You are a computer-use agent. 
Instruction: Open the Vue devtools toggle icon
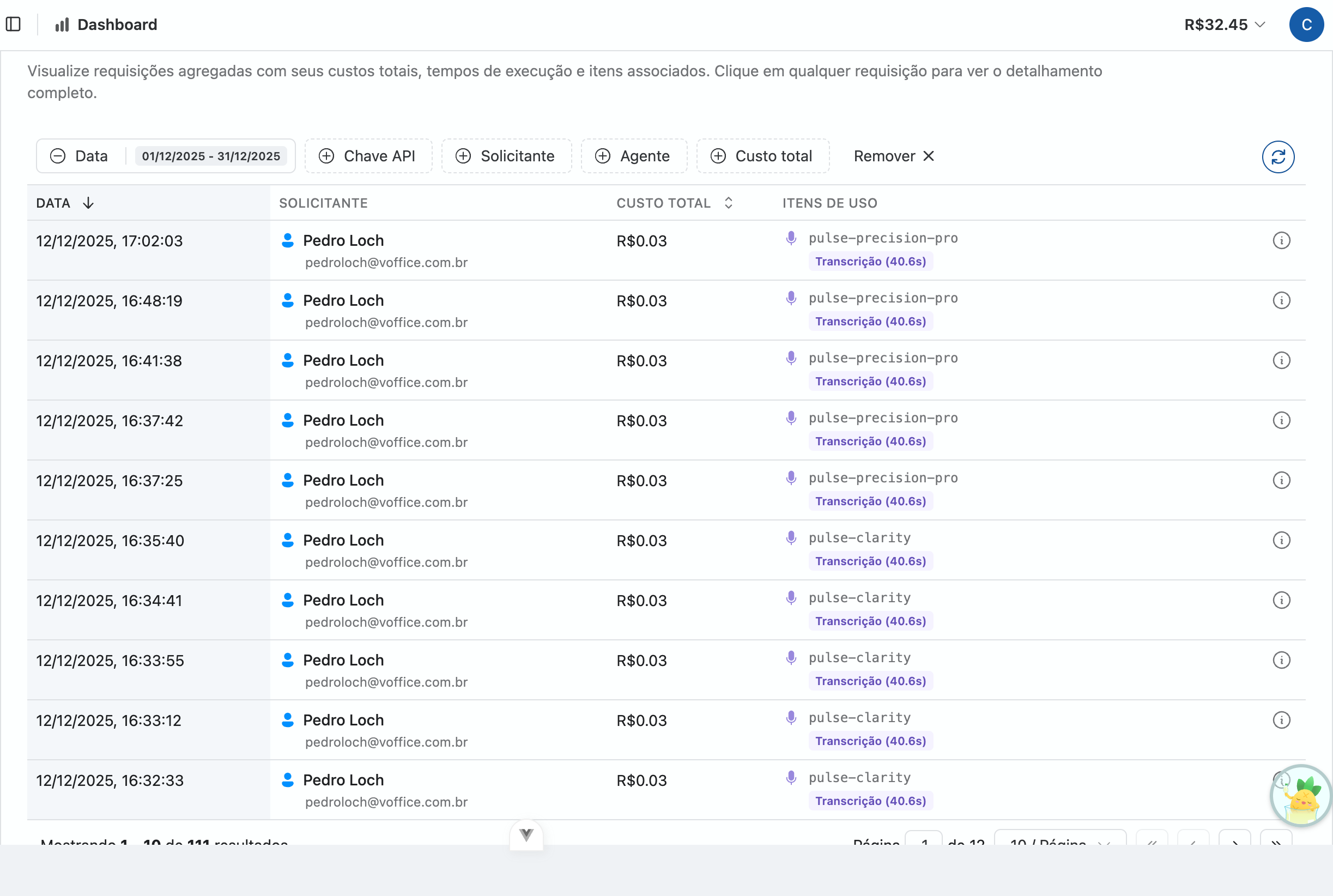tap(526, 835)
